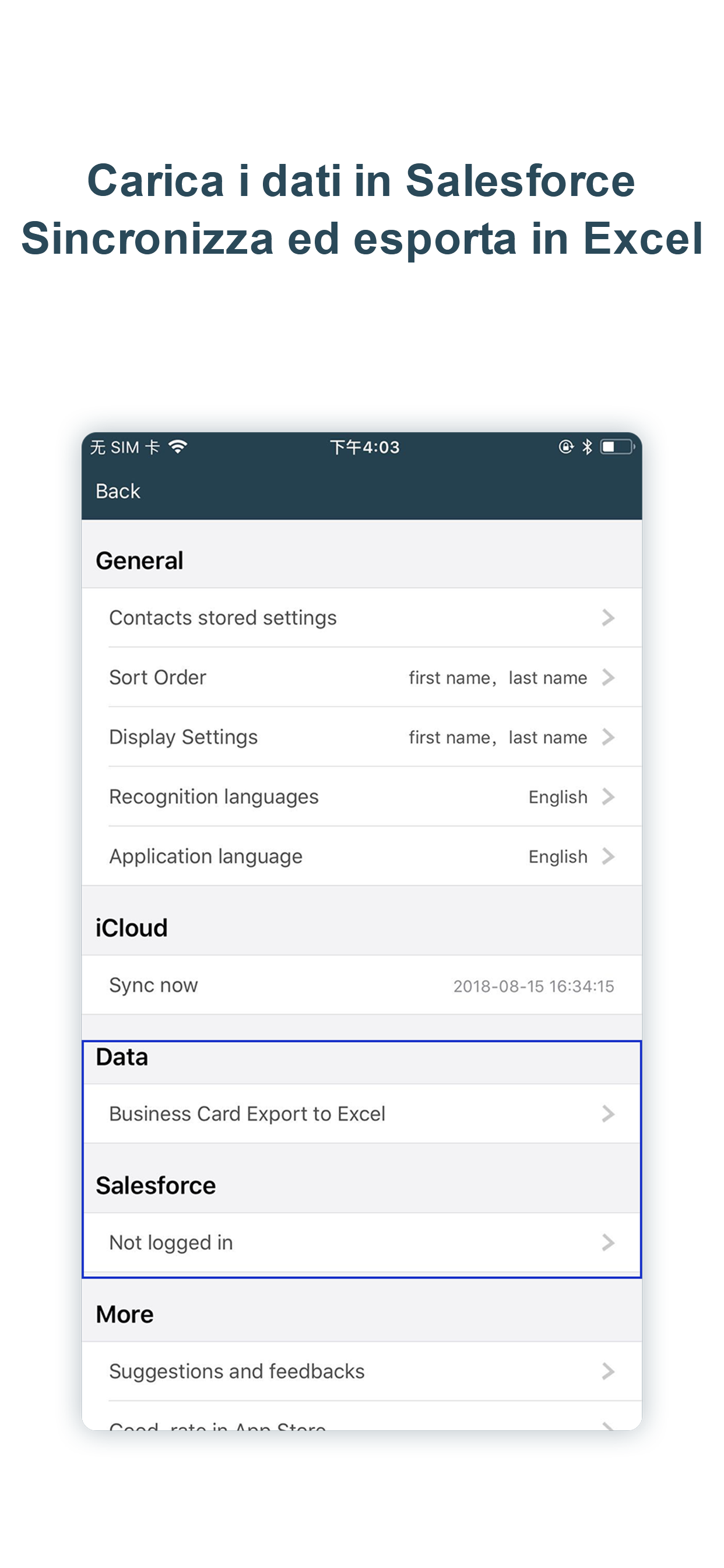Tap English value for Application language
This screenshot has height=1568, width=724.
click(x=558, y=856)
